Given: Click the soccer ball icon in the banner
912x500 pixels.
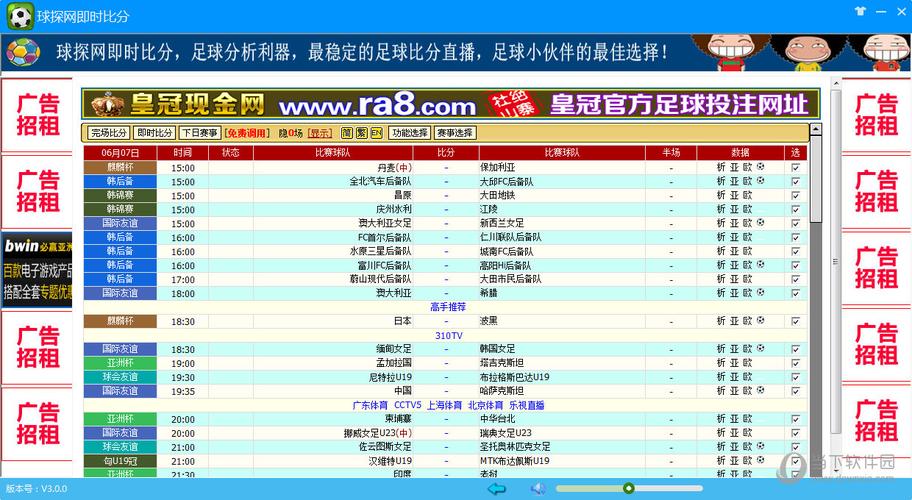Looking at the screenshot, I should (x=23, y=53).
